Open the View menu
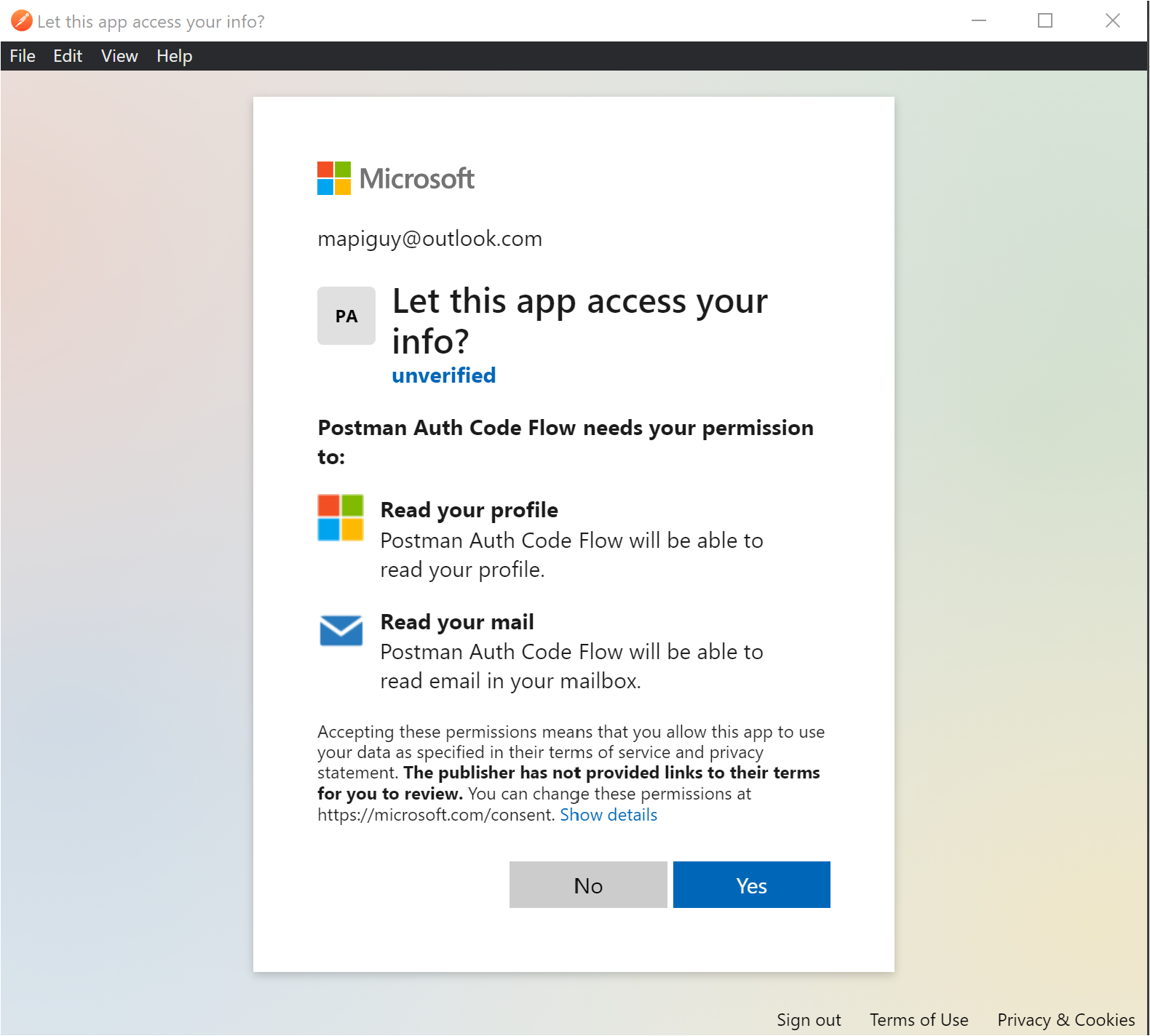Screen dimensions: 1150x1036 coord(119,56)
